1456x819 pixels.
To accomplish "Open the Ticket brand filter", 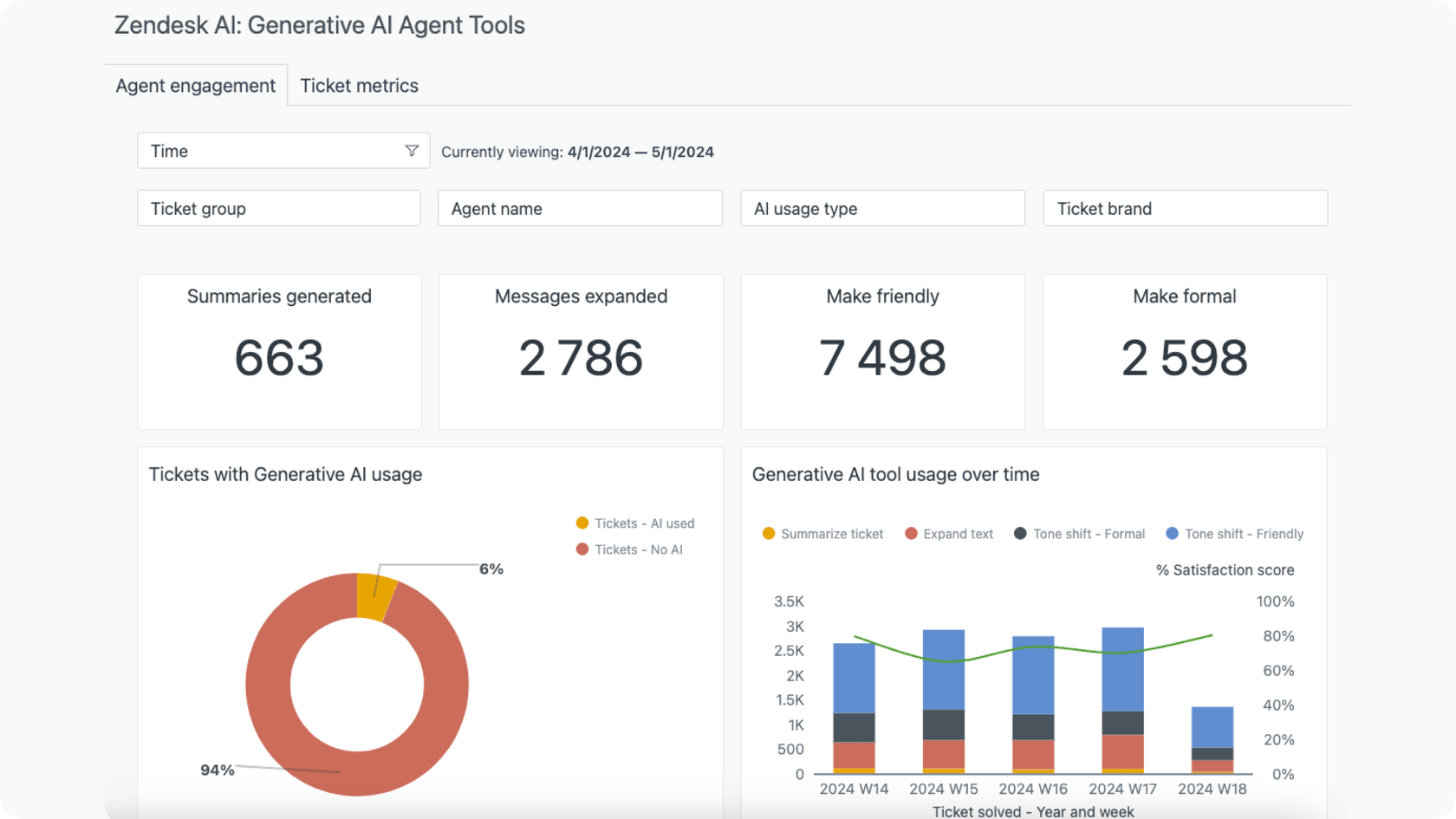I will click(1184, 208).
